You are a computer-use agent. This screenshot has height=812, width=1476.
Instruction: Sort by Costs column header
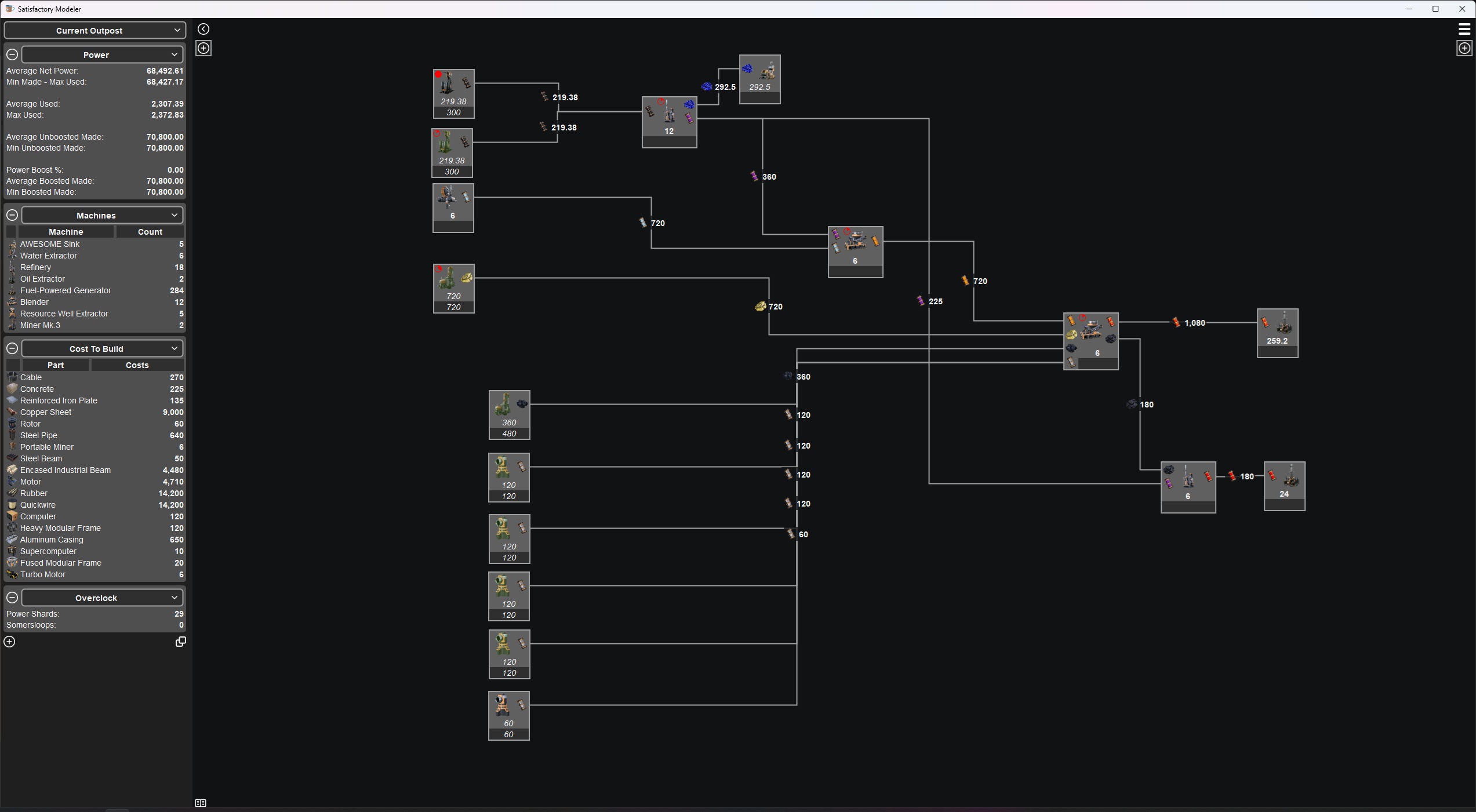click(137, 365)
